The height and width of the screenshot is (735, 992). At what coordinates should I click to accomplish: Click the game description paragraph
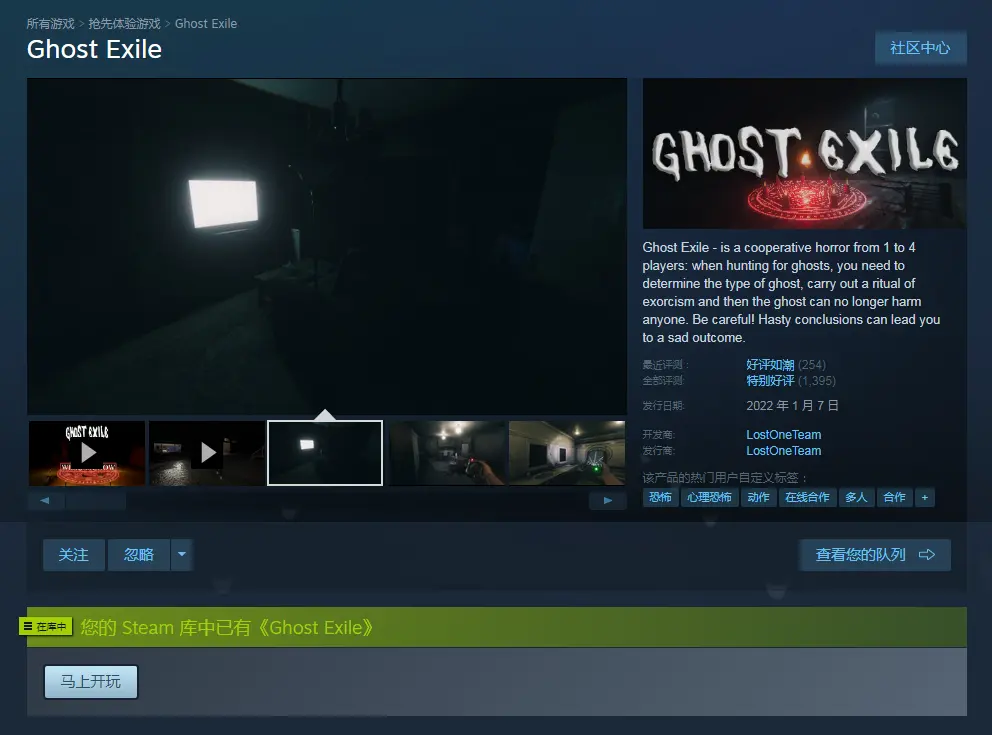point(791,292)
